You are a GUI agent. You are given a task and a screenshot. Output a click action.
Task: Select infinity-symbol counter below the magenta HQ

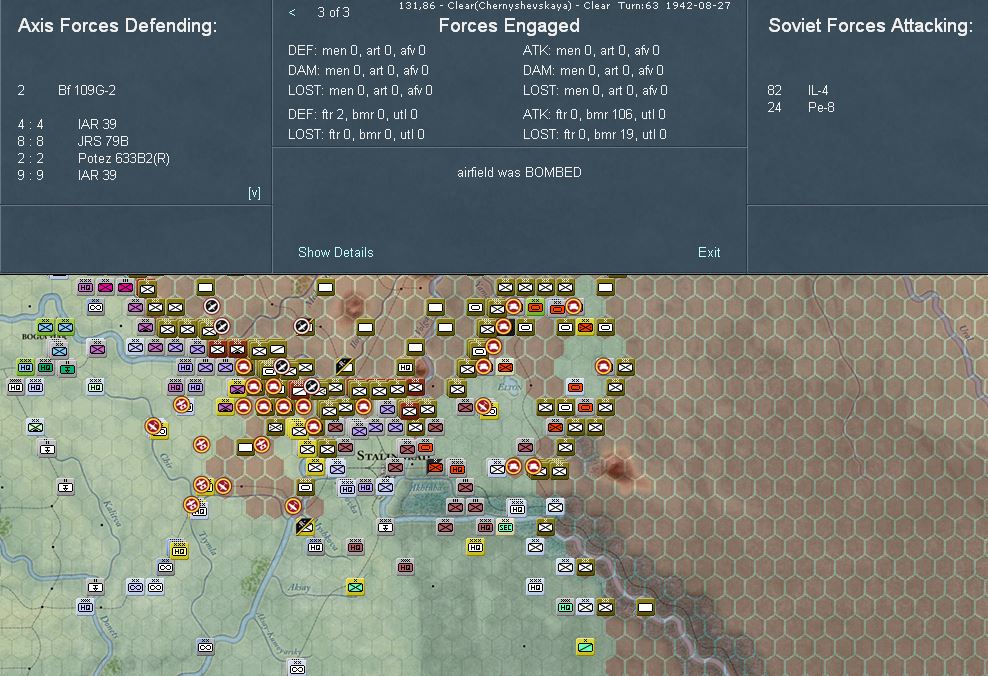click(x=96, y=307)
